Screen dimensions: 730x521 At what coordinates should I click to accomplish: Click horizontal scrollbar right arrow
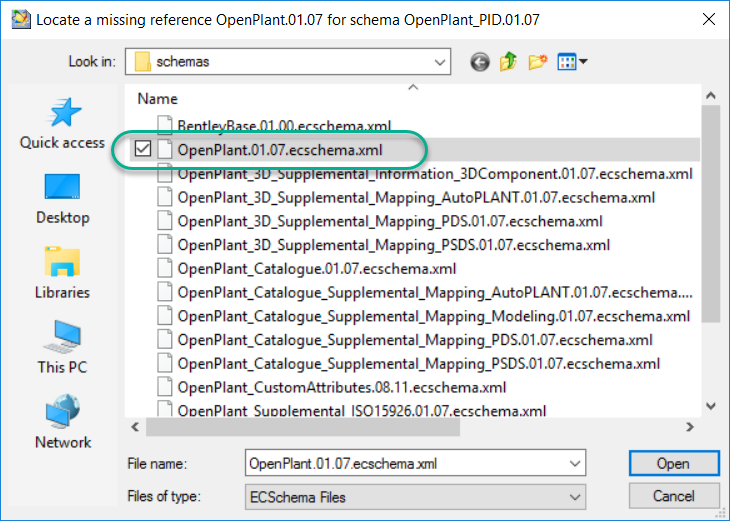click(690, 426)
